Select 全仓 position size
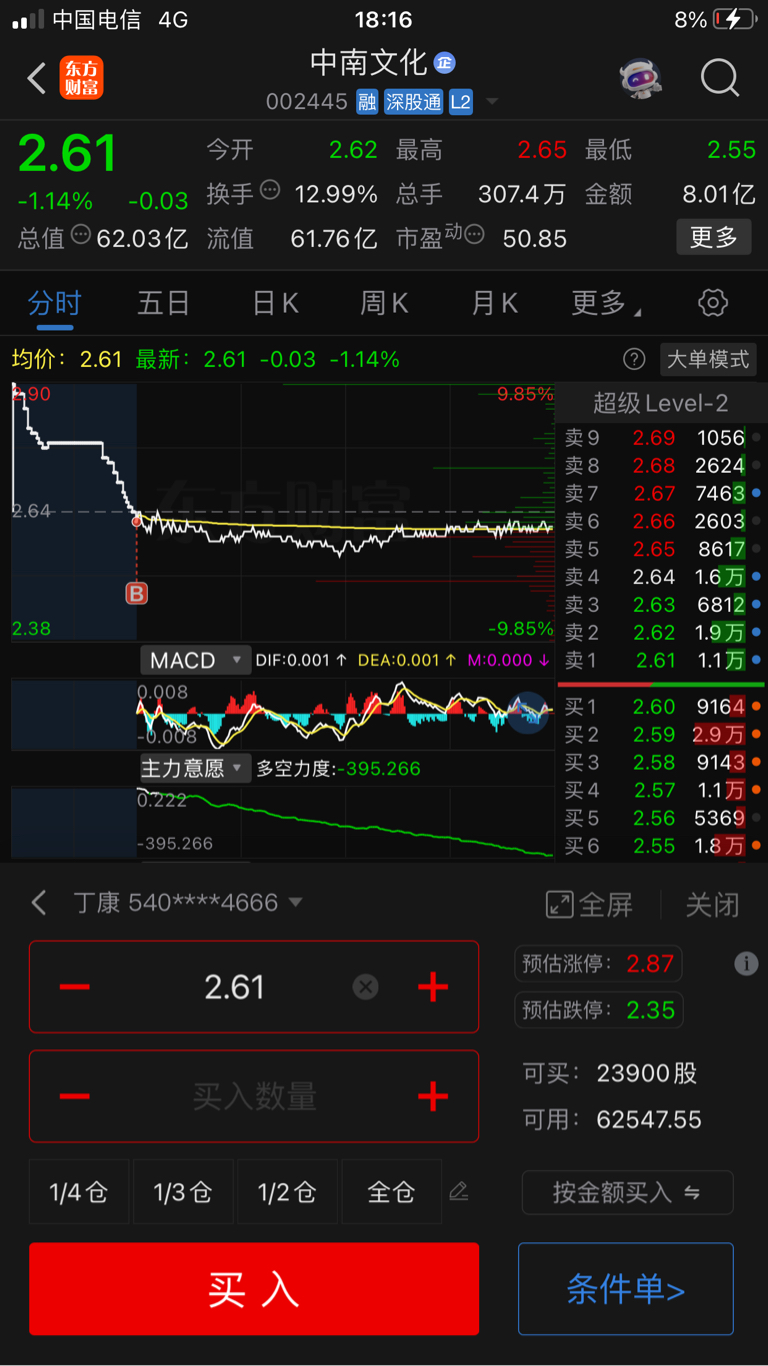The width and height of the screenshot is (768, 1366). 391,1192
